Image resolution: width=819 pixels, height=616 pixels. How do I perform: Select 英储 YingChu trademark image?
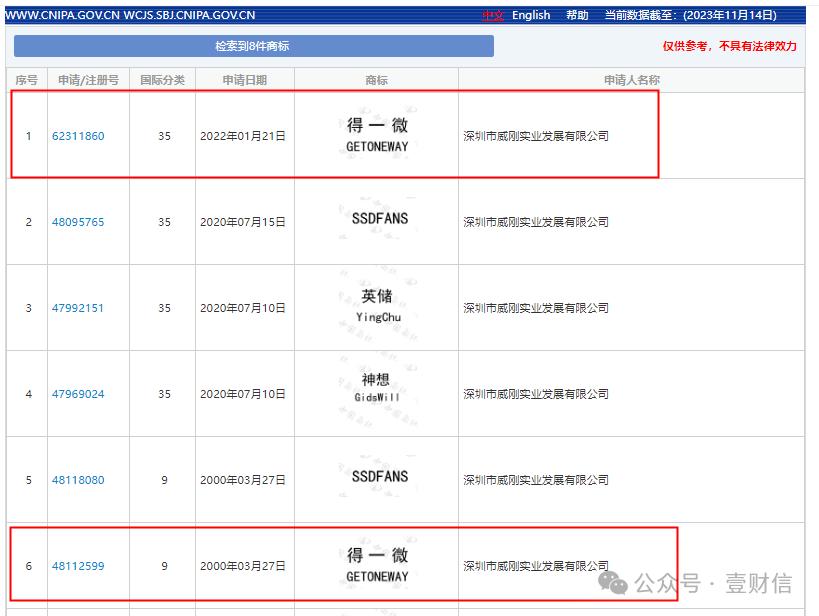point(378,306)
